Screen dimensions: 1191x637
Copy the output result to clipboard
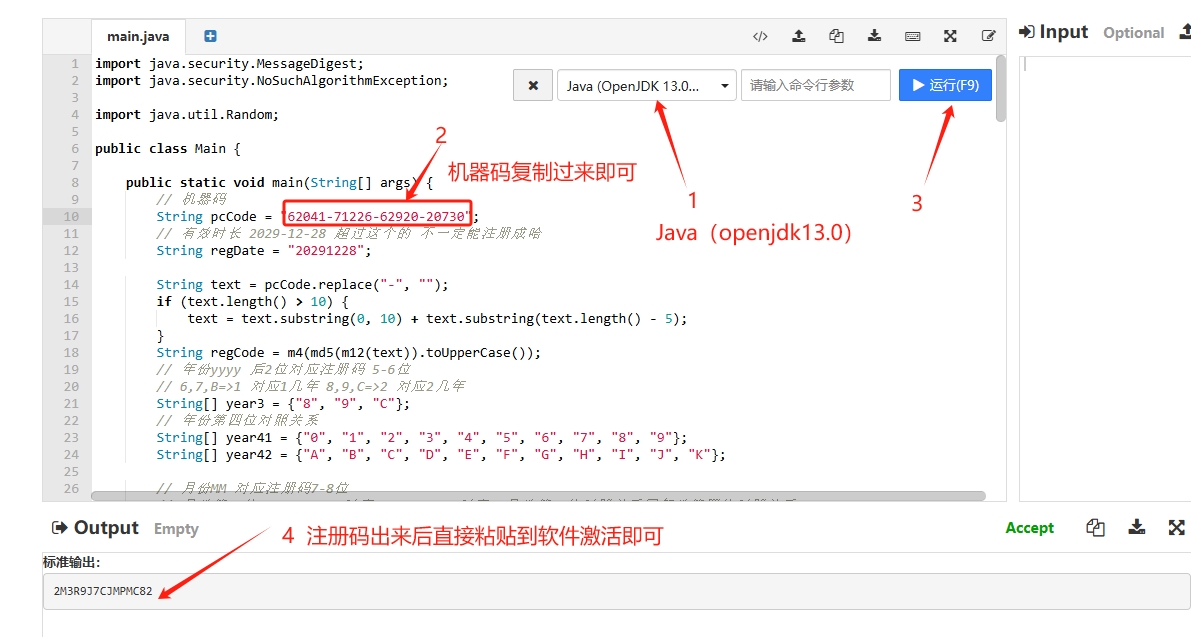(x=1095, y=528)
